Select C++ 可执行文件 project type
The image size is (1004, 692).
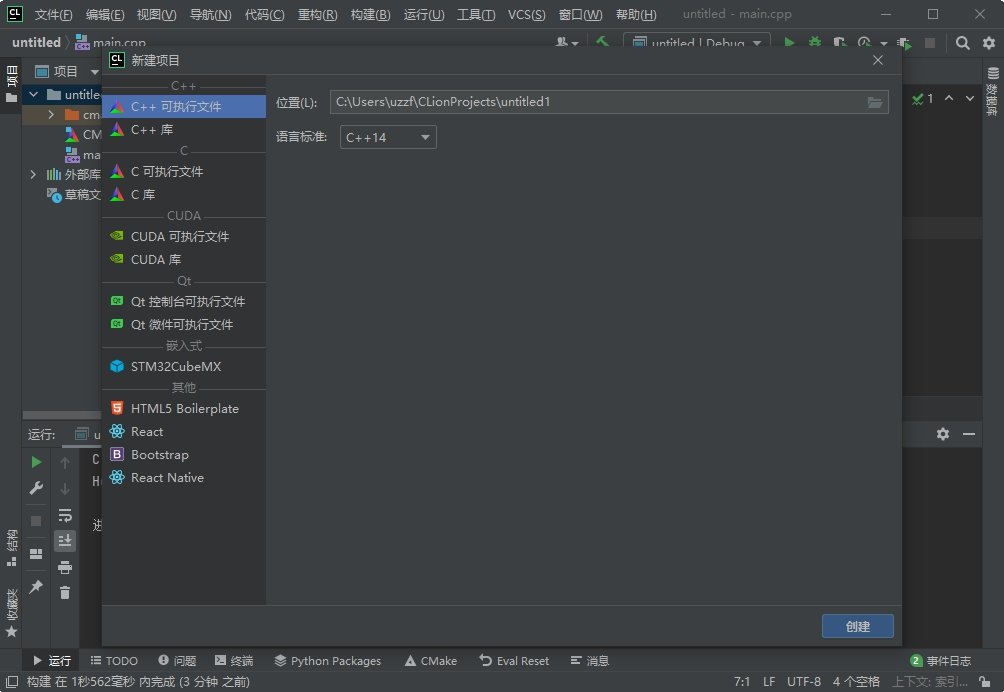point(184,106)
